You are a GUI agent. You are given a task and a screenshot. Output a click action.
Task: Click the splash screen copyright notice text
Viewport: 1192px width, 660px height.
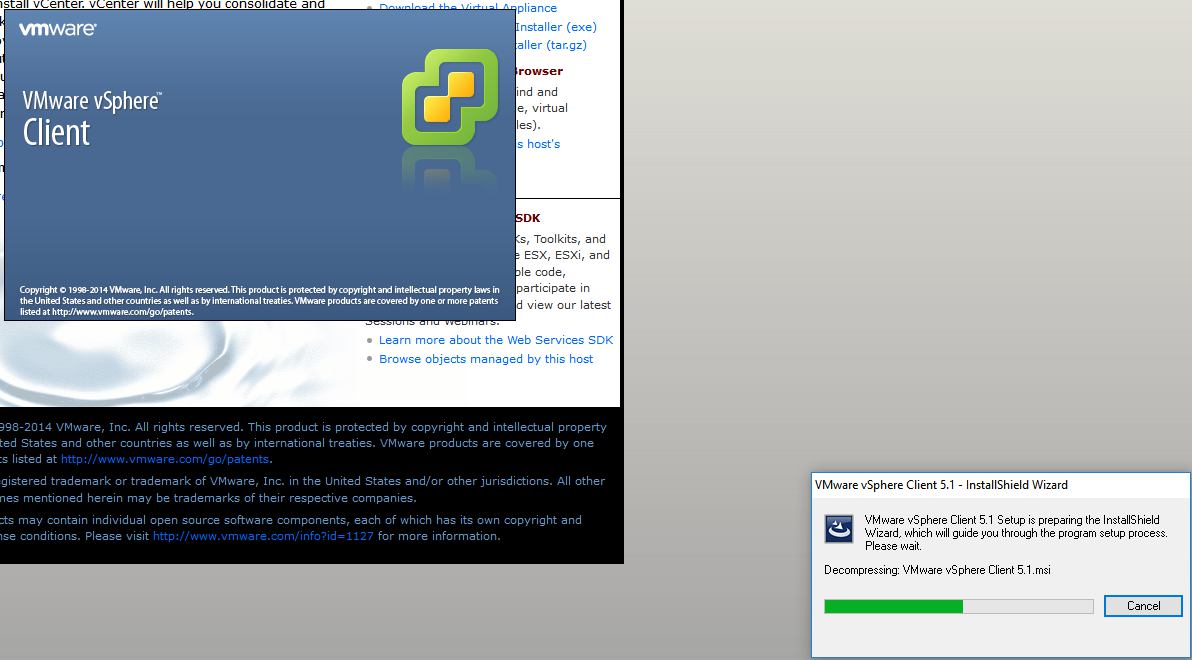(259, 300)
